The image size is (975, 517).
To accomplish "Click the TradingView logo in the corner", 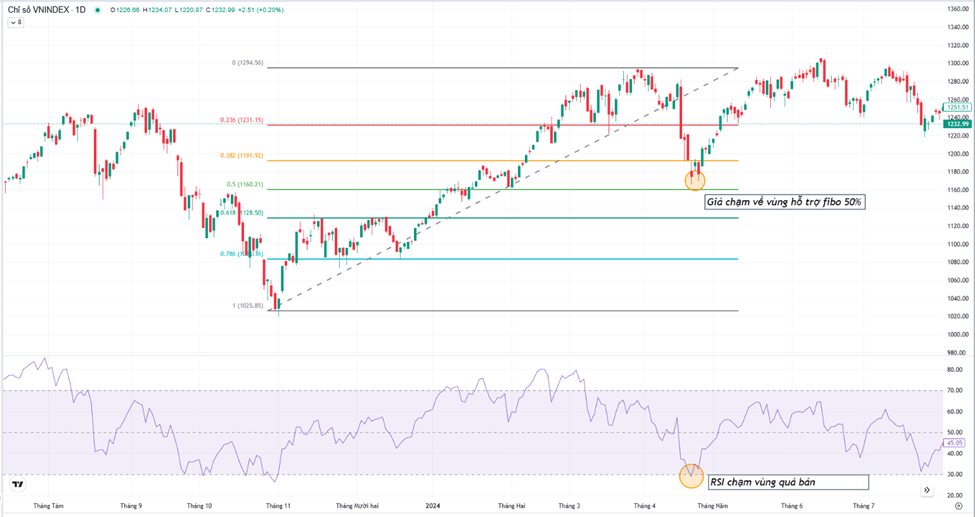I will 17,485.
